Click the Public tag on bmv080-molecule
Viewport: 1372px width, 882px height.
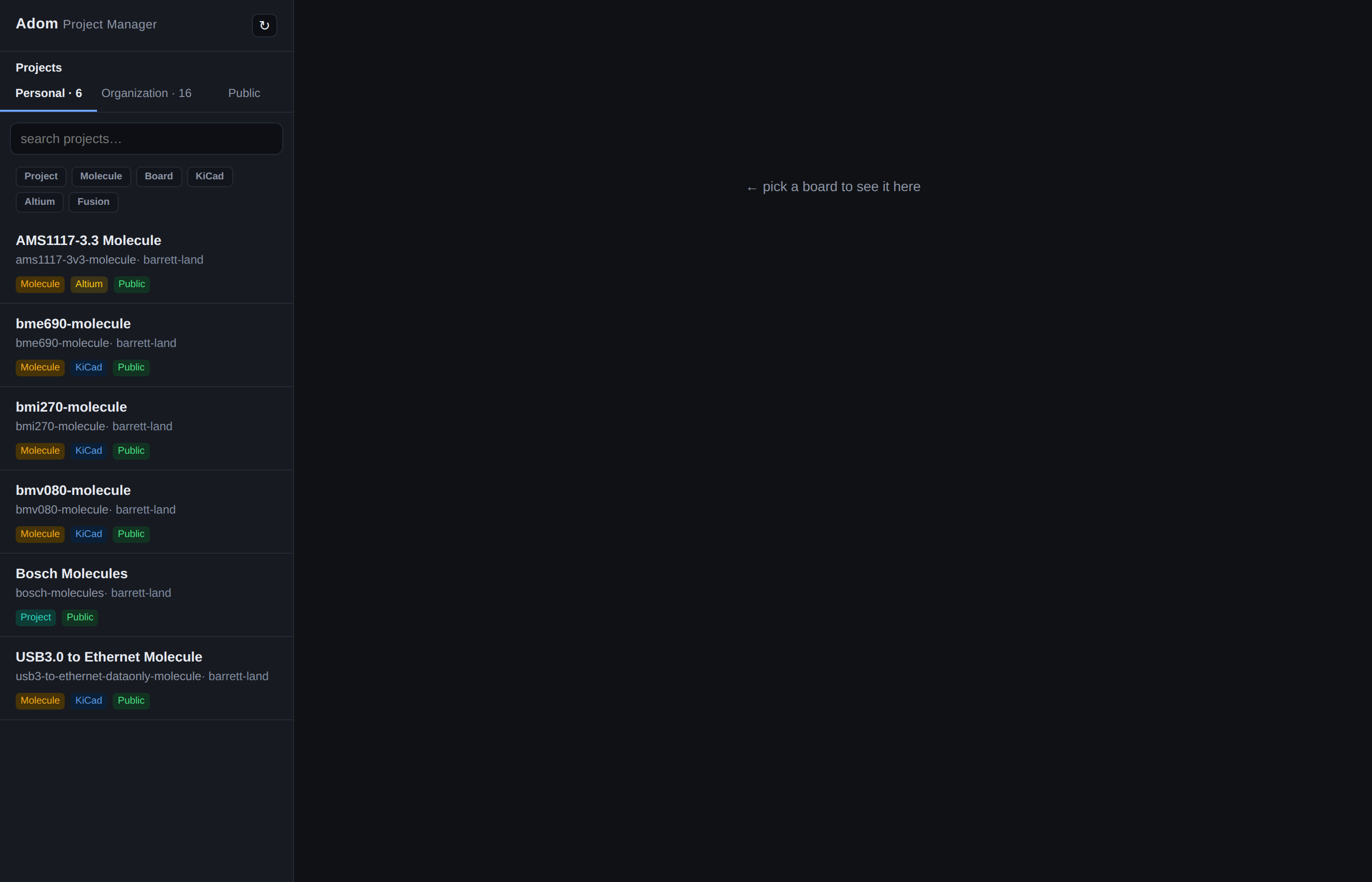point(131,535)
